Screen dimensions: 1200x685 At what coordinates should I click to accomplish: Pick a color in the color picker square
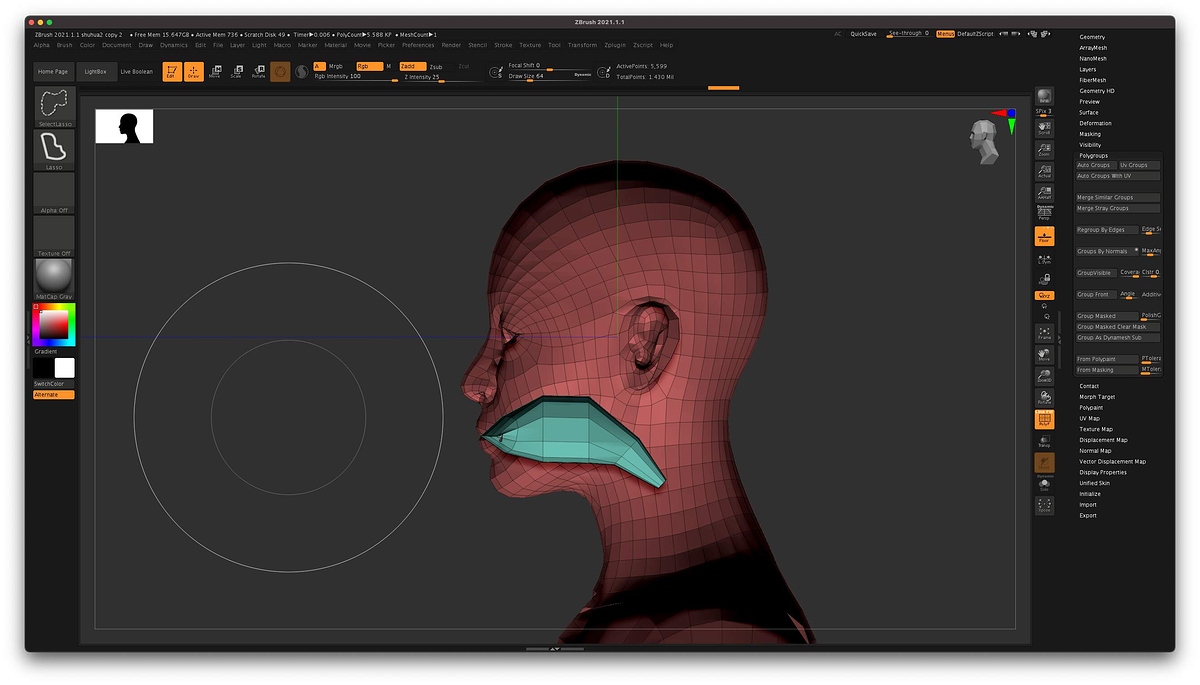point(54,324)
